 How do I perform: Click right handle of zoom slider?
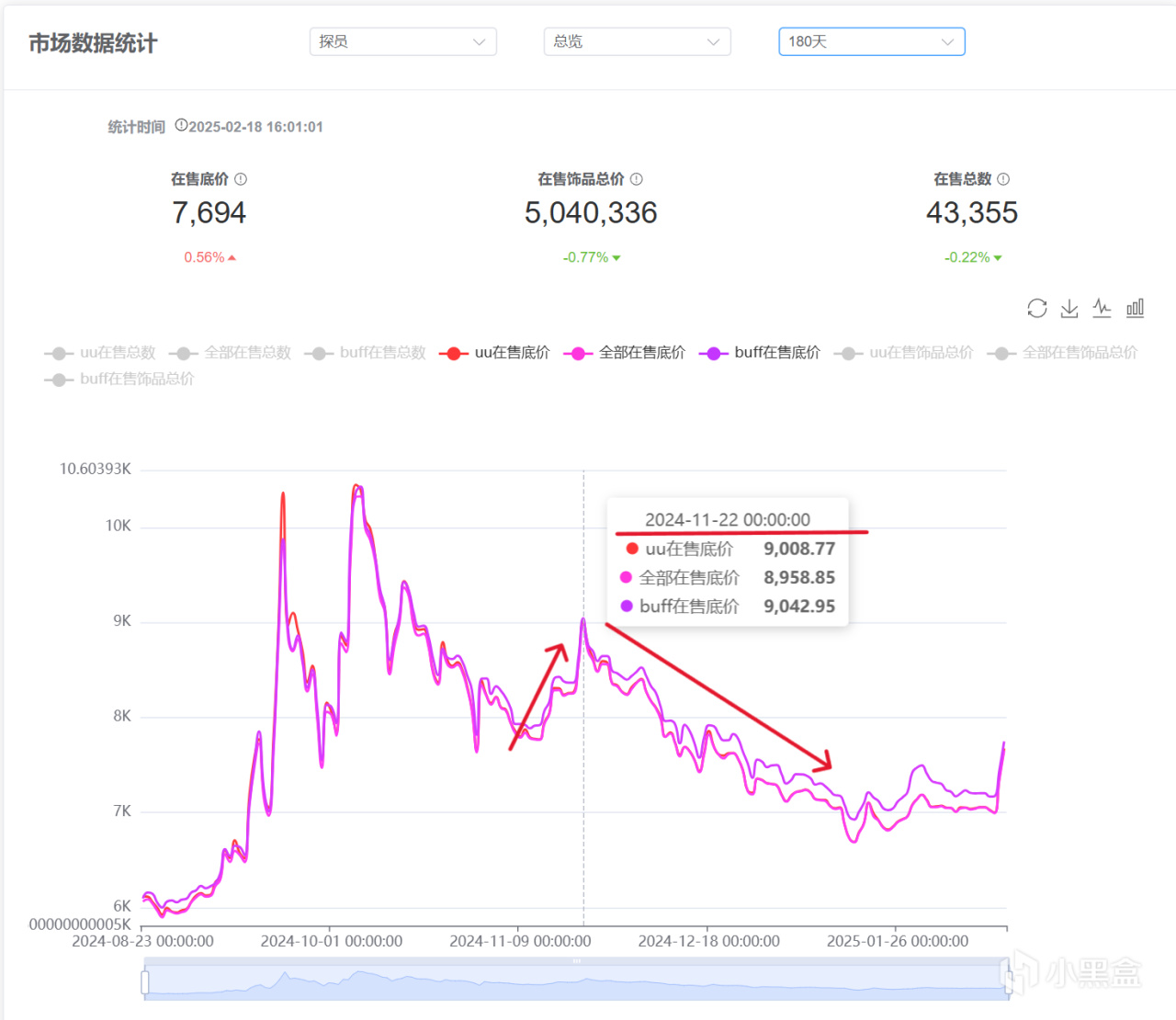point(1008,982)
